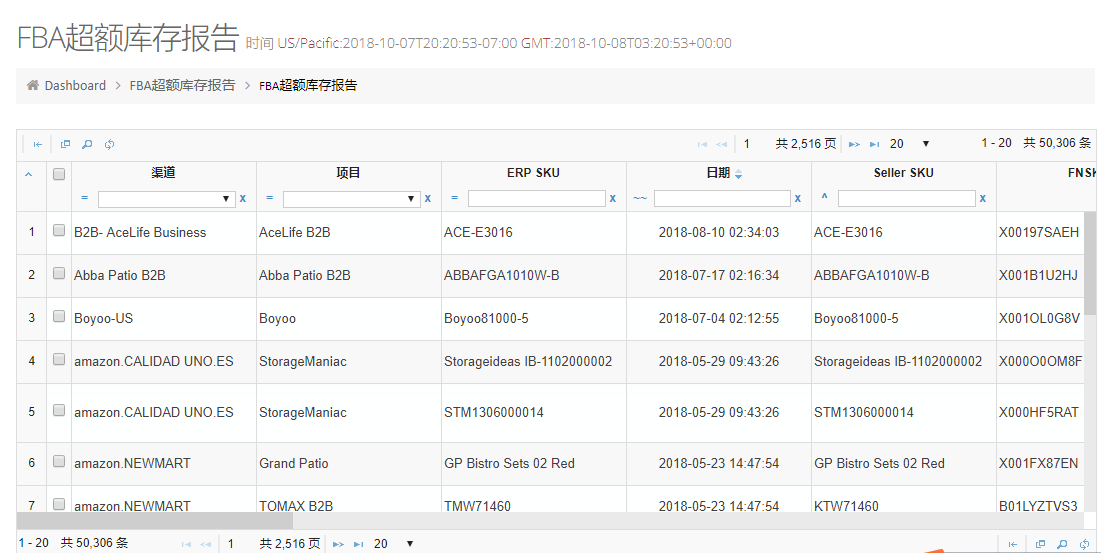Toggle the select-all checkbox in header
The image size is (1101, 553).
[59, 173]
